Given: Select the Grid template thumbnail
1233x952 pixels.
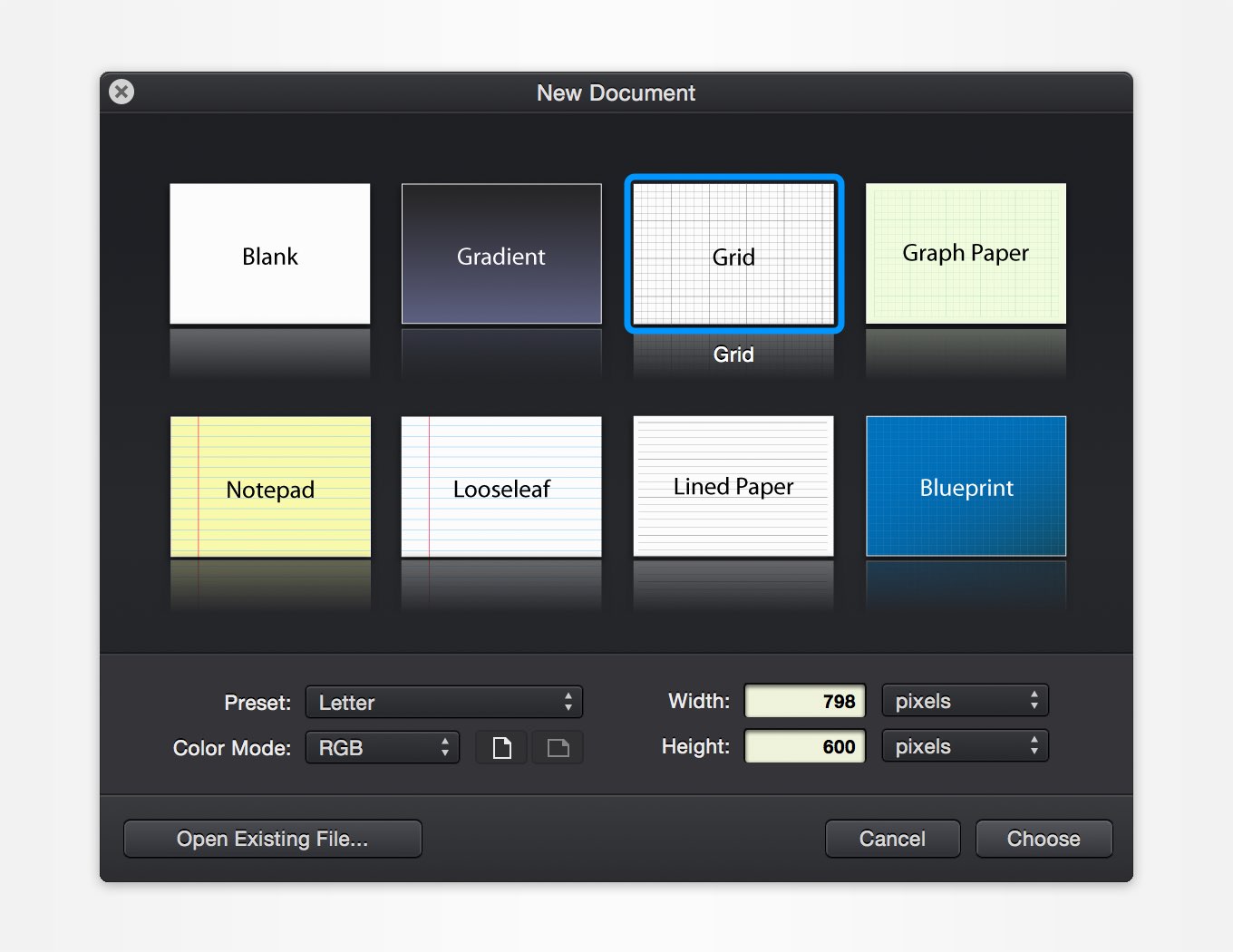Looking at the screenshot, I should (x=733, y=254).
